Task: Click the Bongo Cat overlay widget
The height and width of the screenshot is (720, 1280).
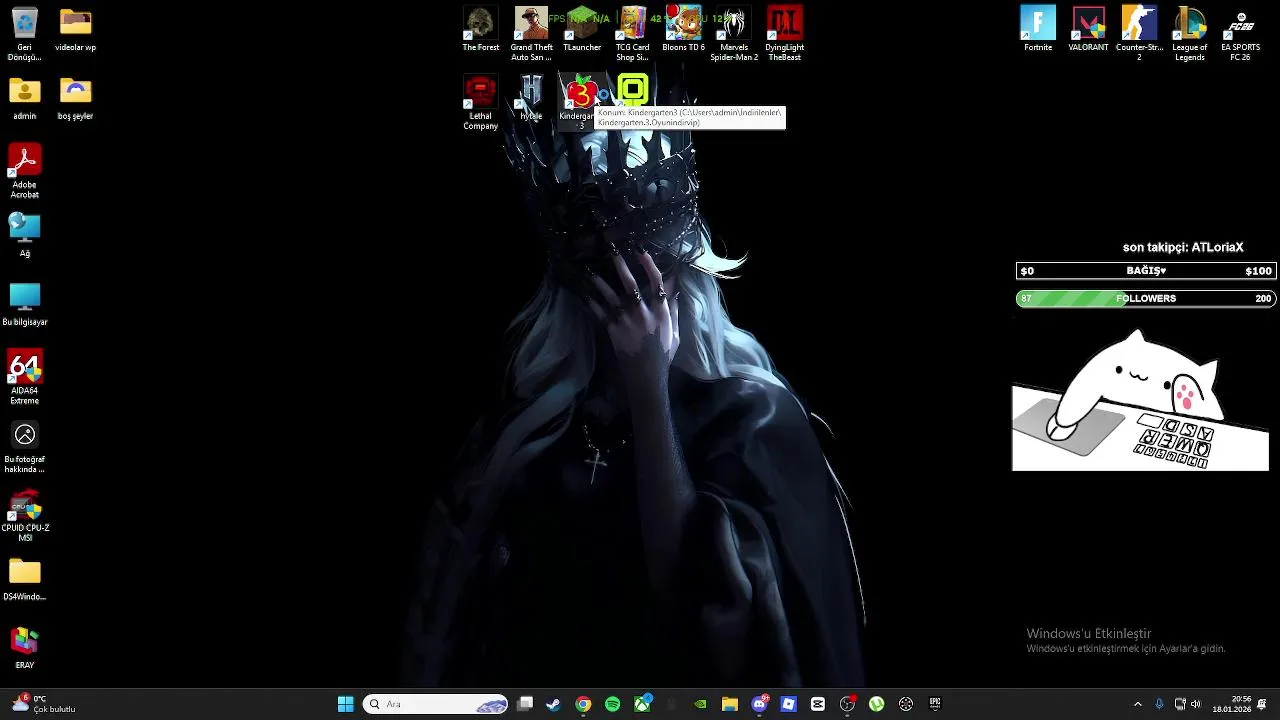Action: (x=1140, y=401)
